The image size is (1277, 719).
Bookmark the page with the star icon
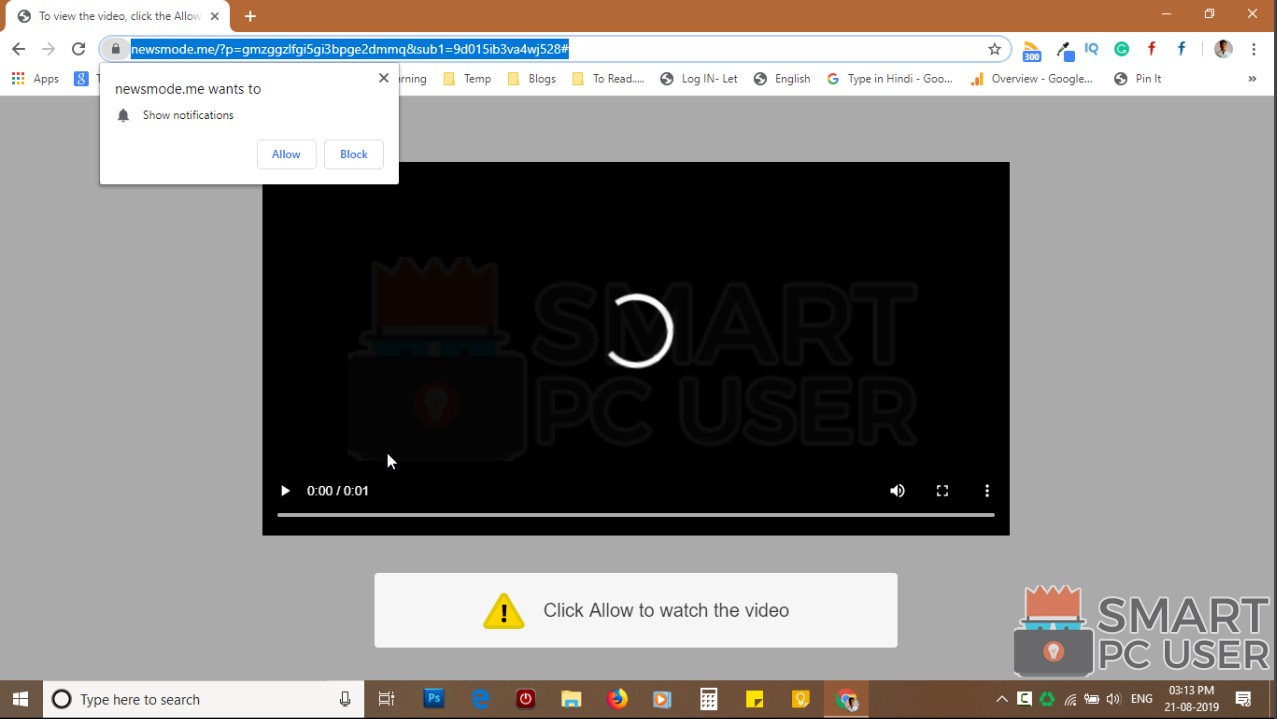point(994,48)
